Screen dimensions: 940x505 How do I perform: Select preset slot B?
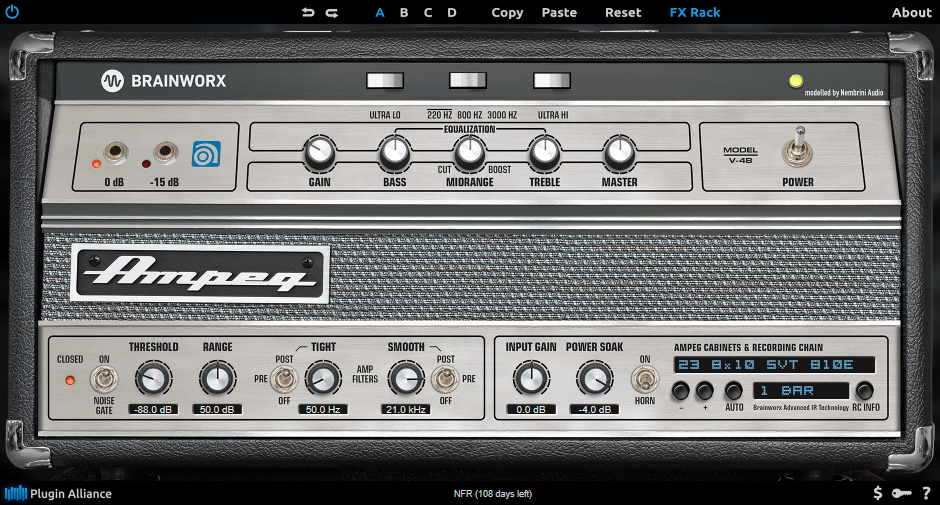(404, 13)
